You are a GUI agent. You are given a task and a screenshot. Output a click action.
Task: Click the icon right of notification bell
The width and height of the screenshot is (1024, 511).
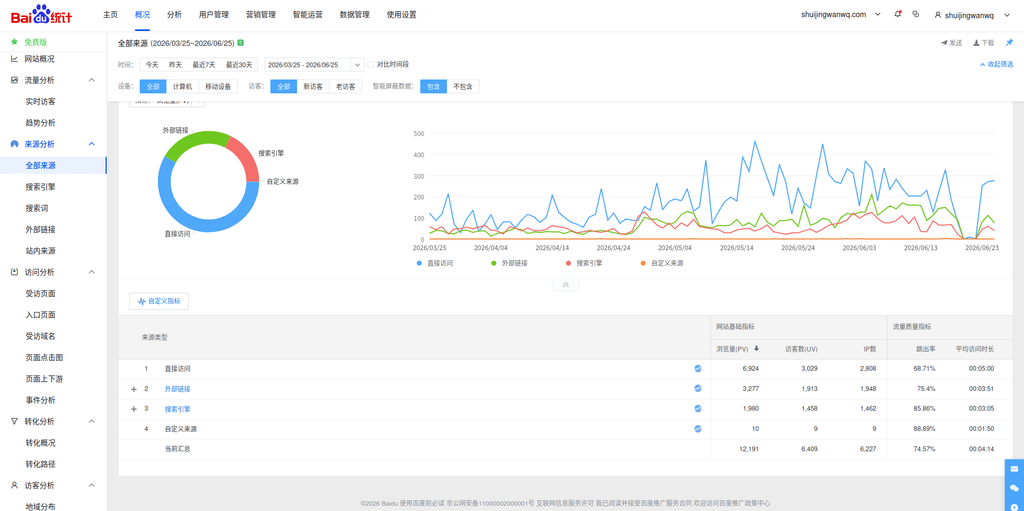916,14
